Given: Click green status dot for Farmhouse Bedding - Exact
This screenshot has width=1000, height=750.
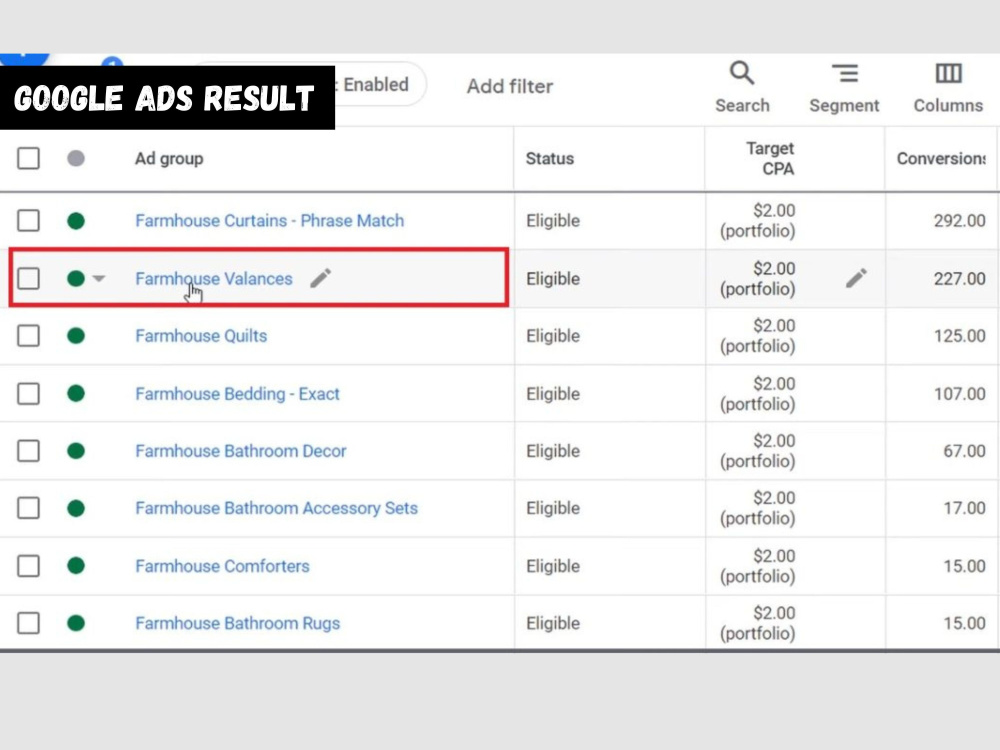Looking at the screenshot, I should coord(76,393).
